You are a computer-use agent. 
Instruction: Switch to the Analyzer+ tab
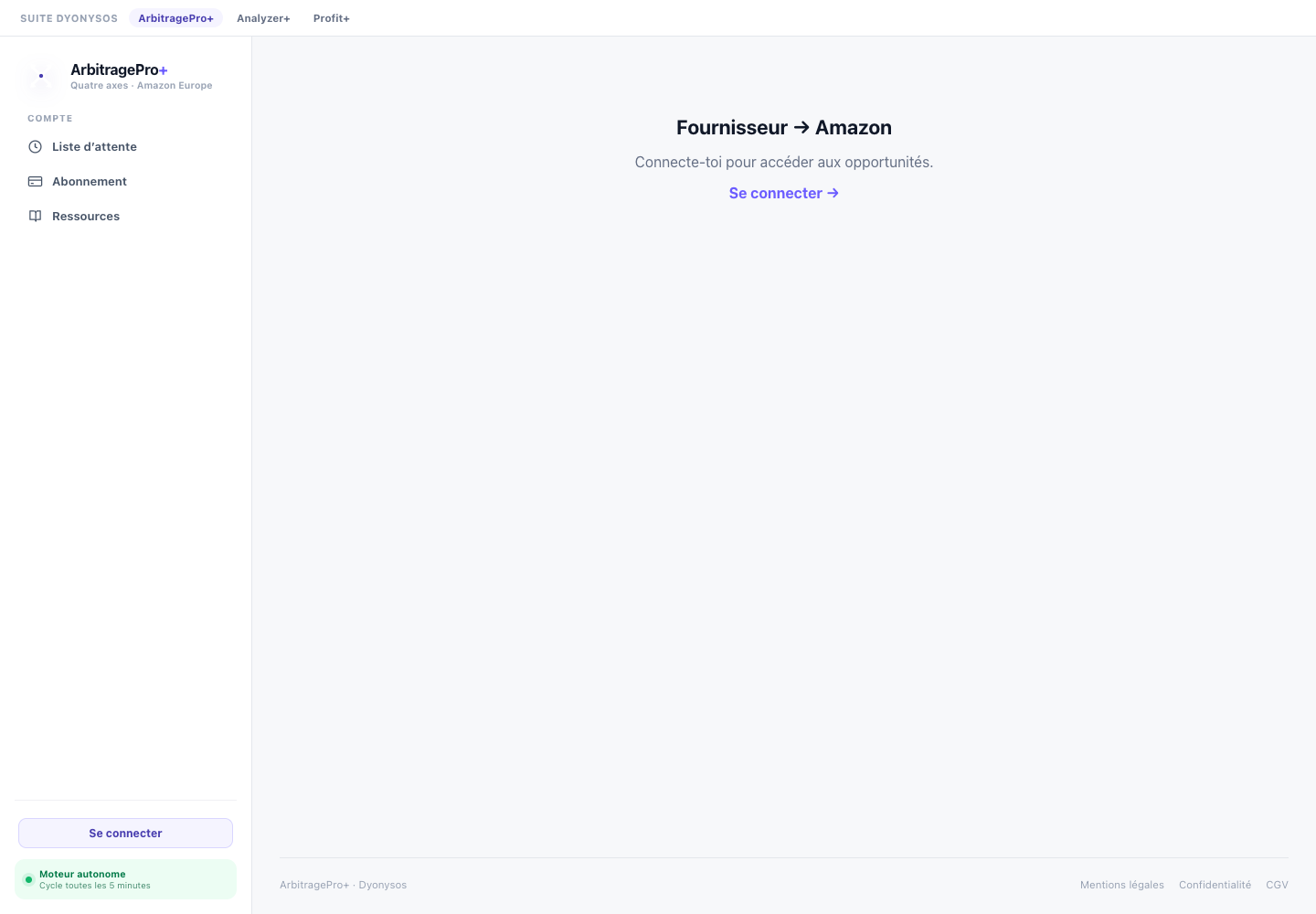click(x=263, y=18)
